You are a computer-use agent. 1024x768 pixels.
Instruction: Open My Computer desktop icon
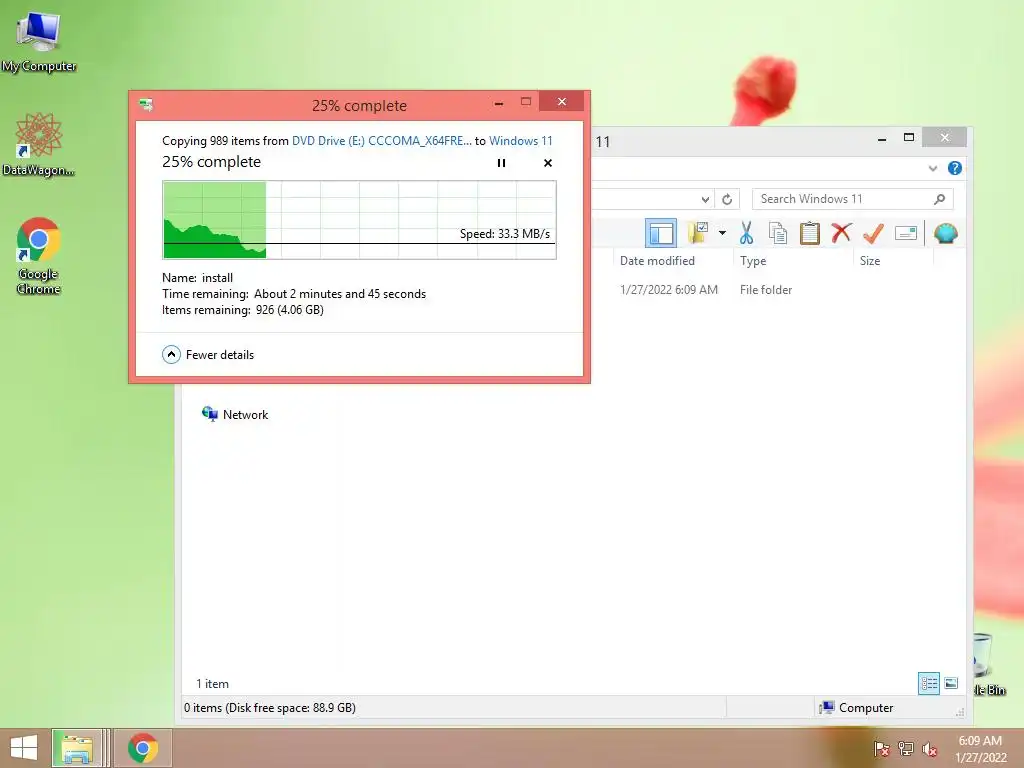coord(39,41)
